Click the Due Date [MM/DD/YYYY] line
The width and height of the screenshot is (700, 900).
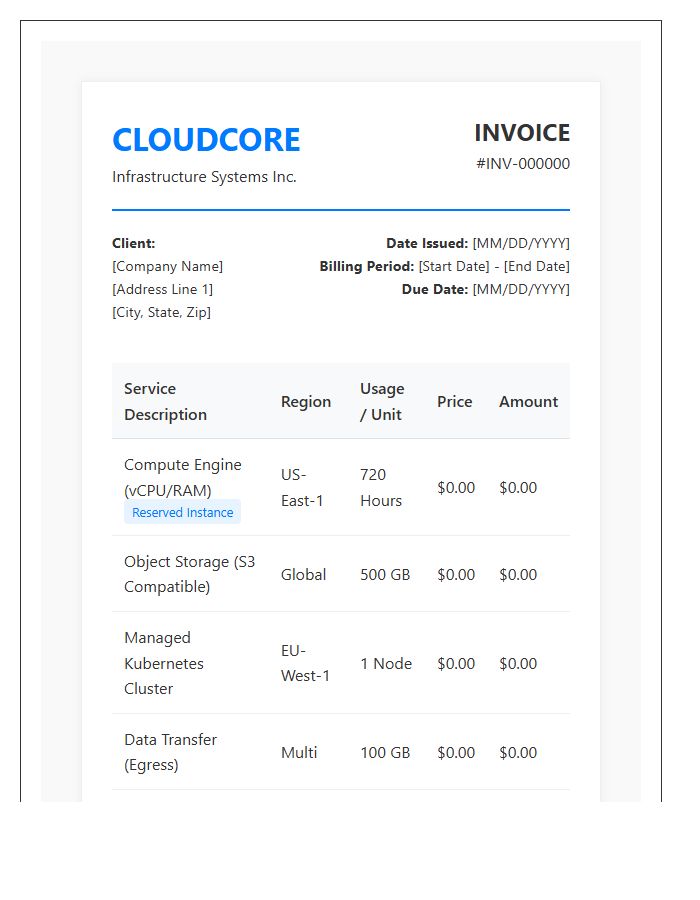click(x=485, y=289)
